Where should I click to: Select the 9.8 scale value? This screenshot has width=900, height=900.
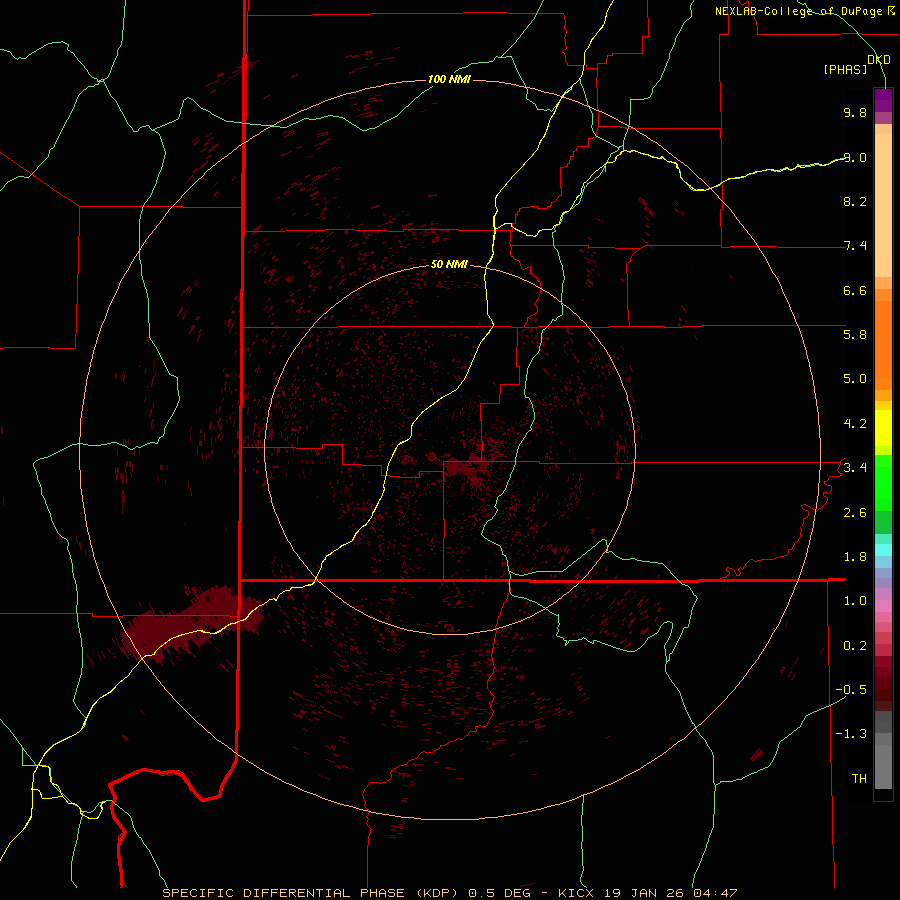point(855,112)
